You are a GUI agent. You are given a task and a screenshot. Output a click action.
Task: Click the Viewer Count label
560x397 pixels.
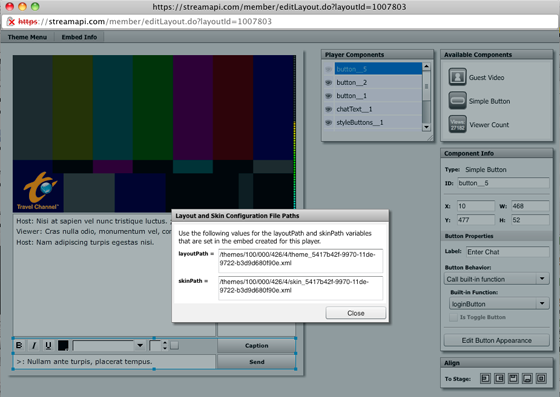(x=489, y=125)
